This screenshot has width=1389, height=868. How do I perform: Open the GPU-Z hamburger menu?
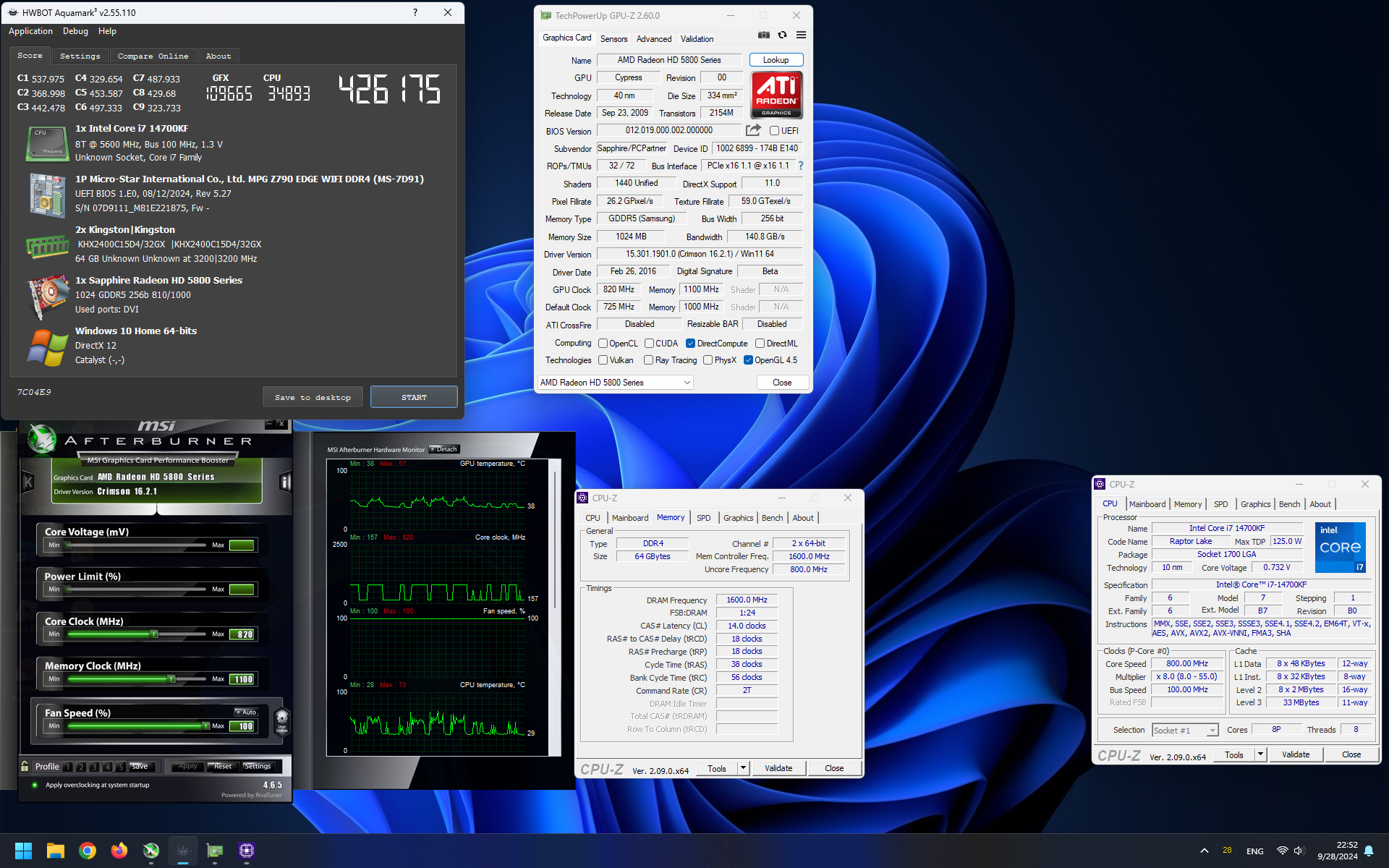[x=801, y=35]
